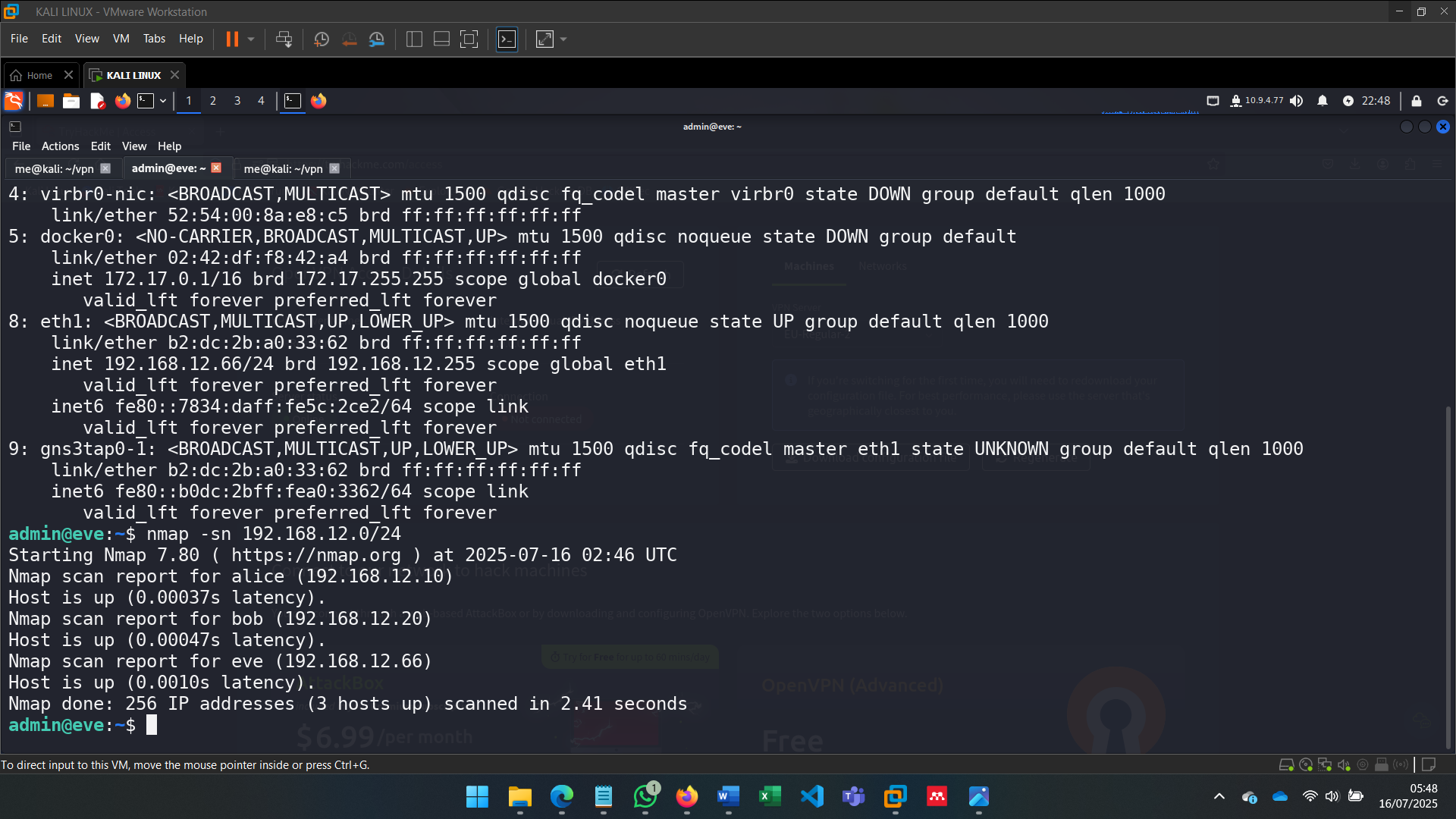Viewport: 1456px width, 819px height.
Task: Switch to workspace 2
Action: tap(213, 101)
